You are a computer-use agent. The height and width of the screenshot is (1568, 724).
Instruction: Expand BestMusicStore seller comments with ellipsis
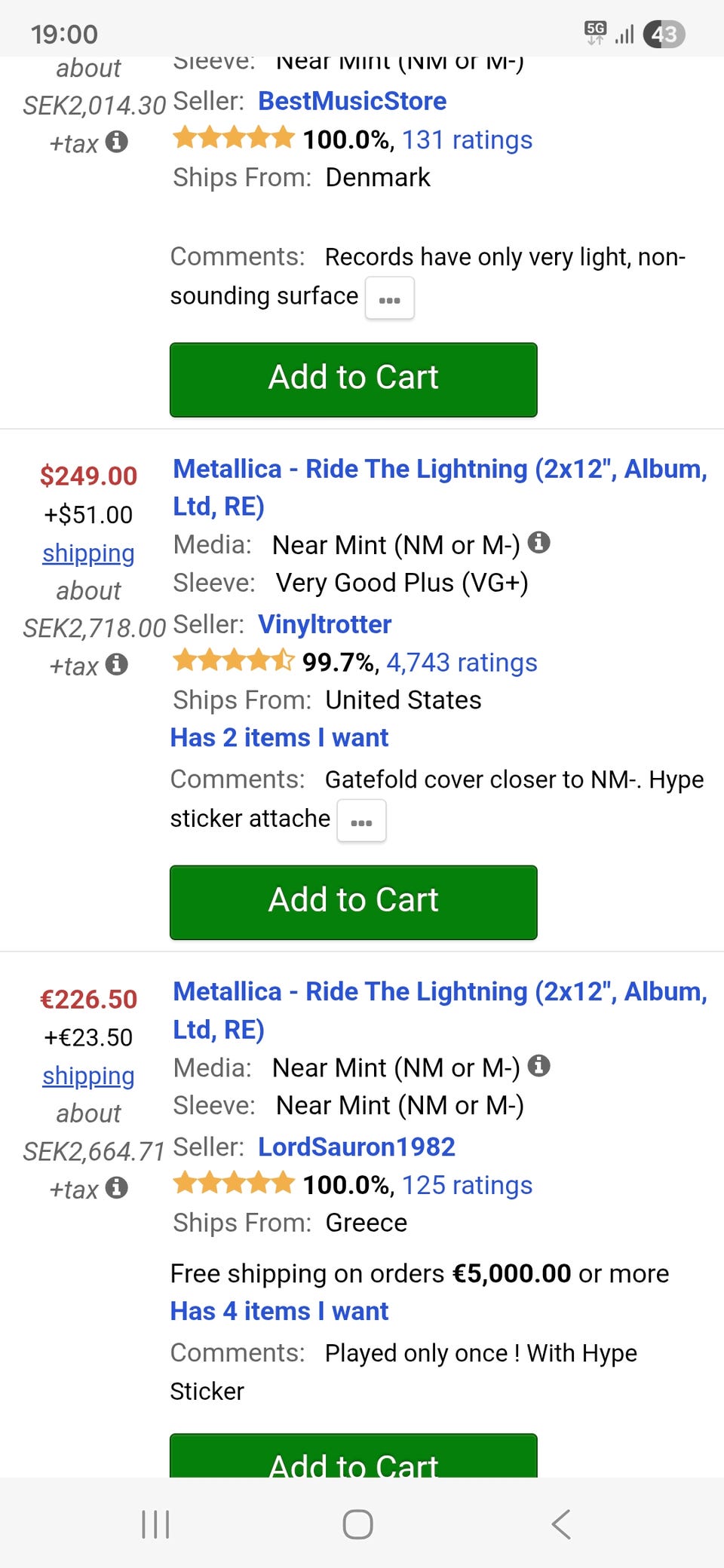(x=389, y=299)
